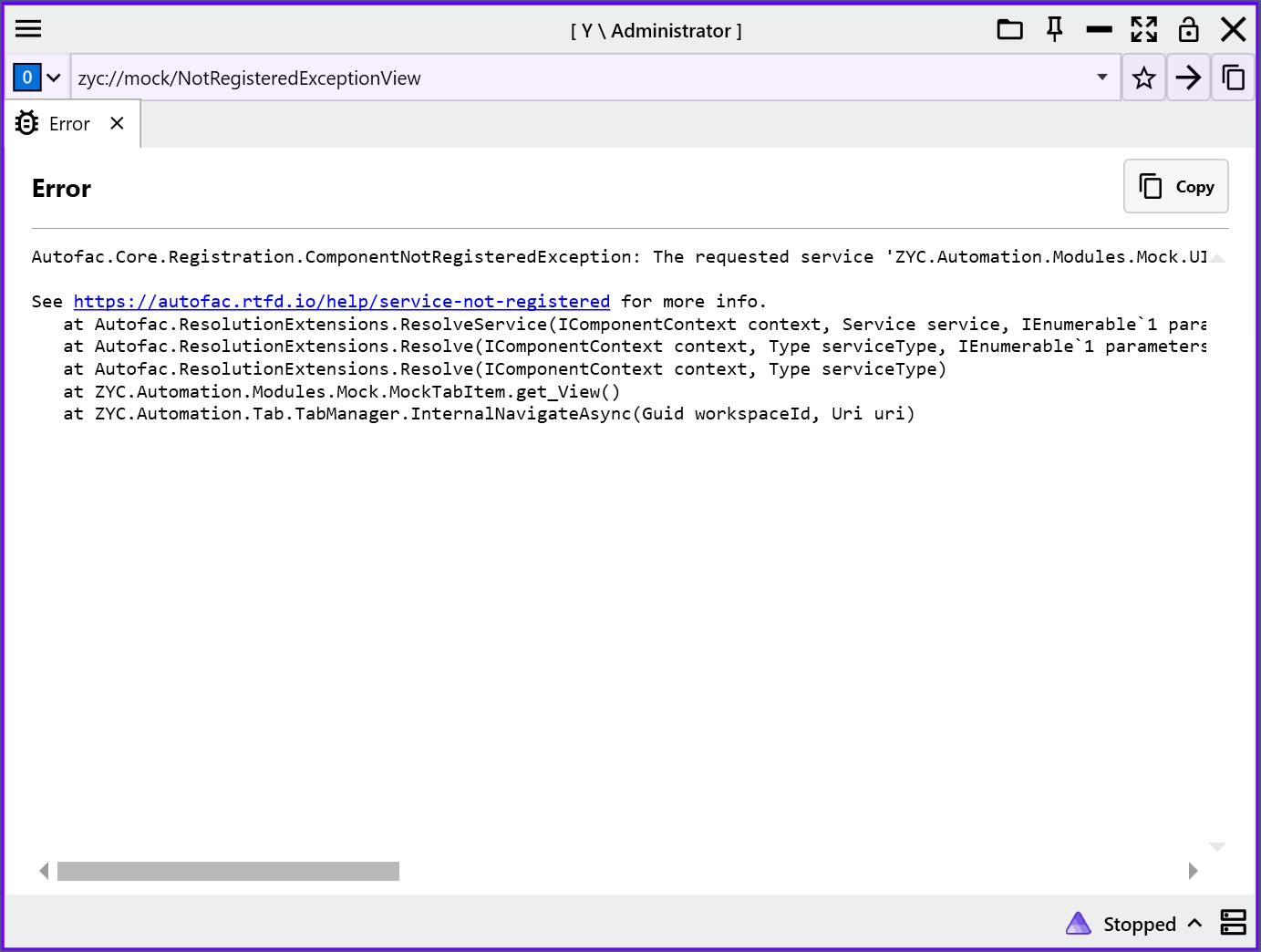
Task: Click the bug icon on Error tab
Action: (27, 123)
